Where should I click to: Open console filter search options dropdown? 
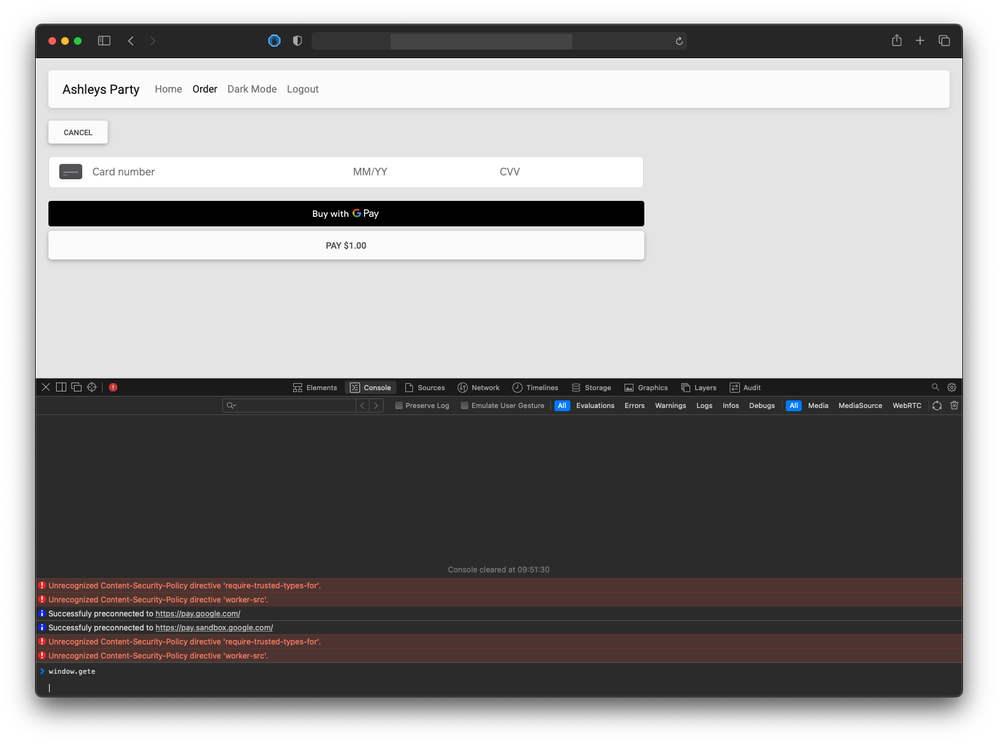[x=231, y=405]
